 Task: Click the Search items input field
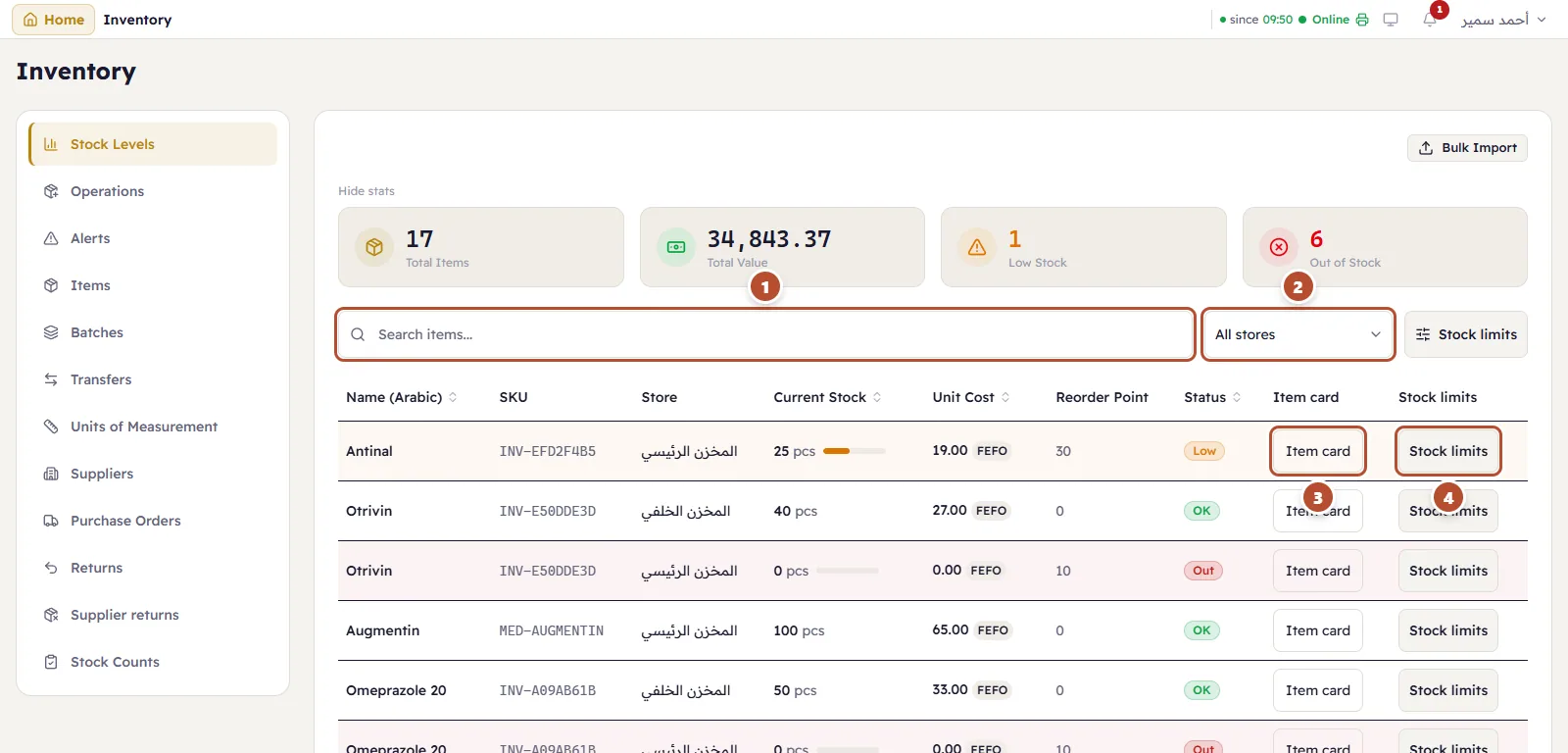pos(765,334)
